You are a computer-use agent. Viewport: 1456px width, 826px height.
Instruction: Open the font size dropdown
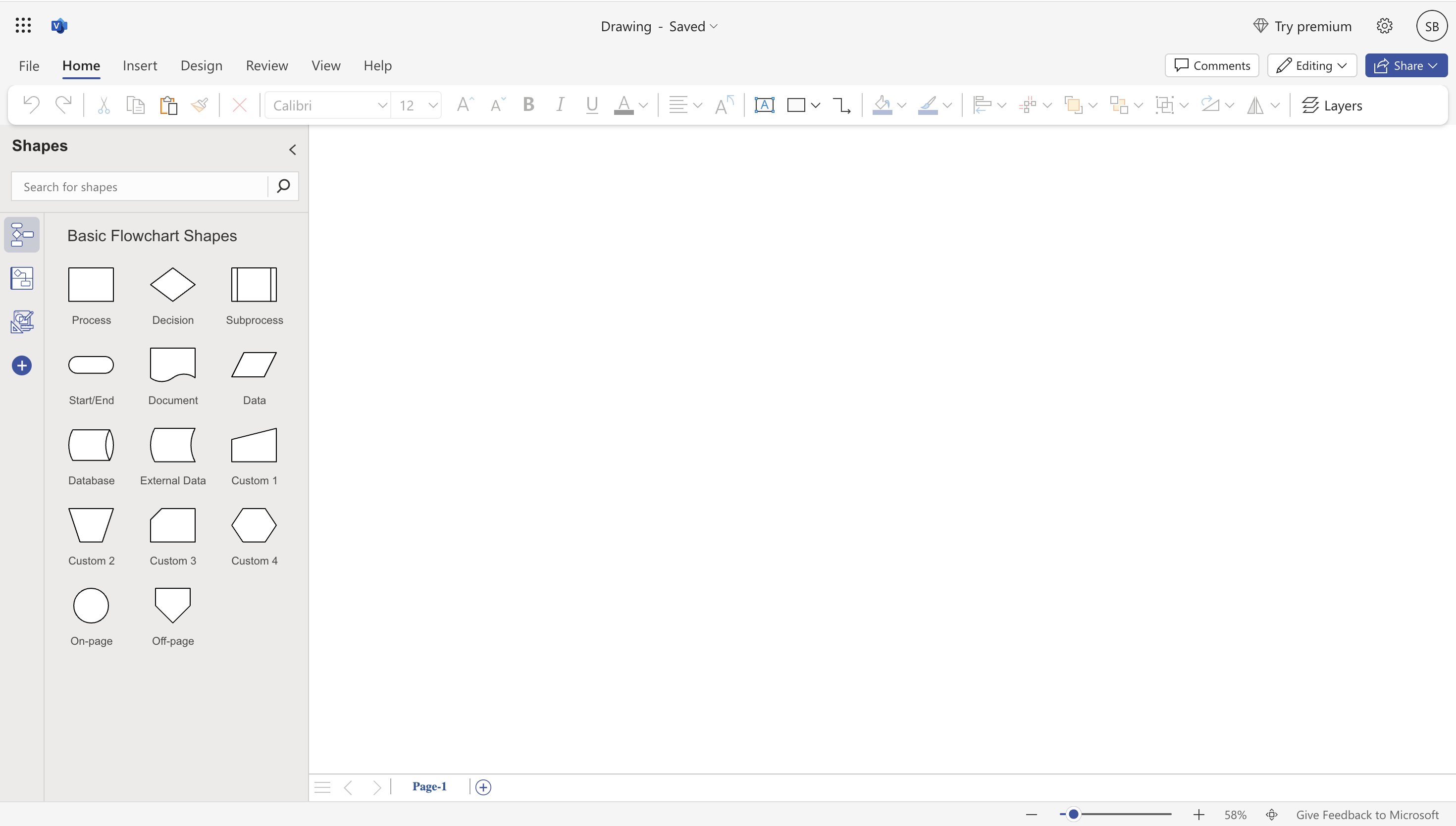[x=433, y=105]
